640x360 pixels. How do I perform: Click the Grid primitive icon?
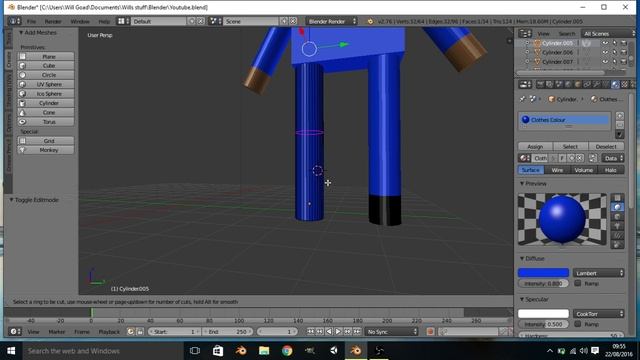click(23, 141)
